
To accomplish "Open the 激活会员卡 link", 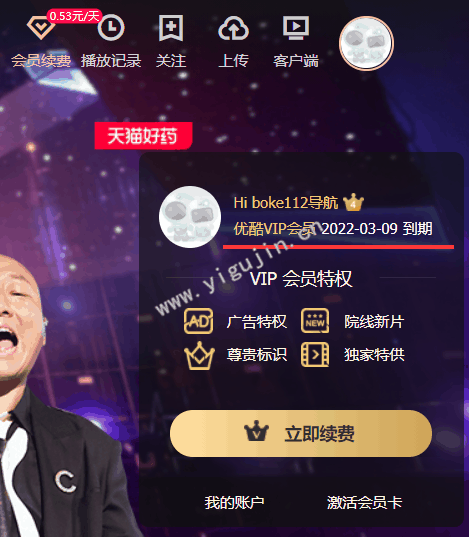I will pos(365,502).
